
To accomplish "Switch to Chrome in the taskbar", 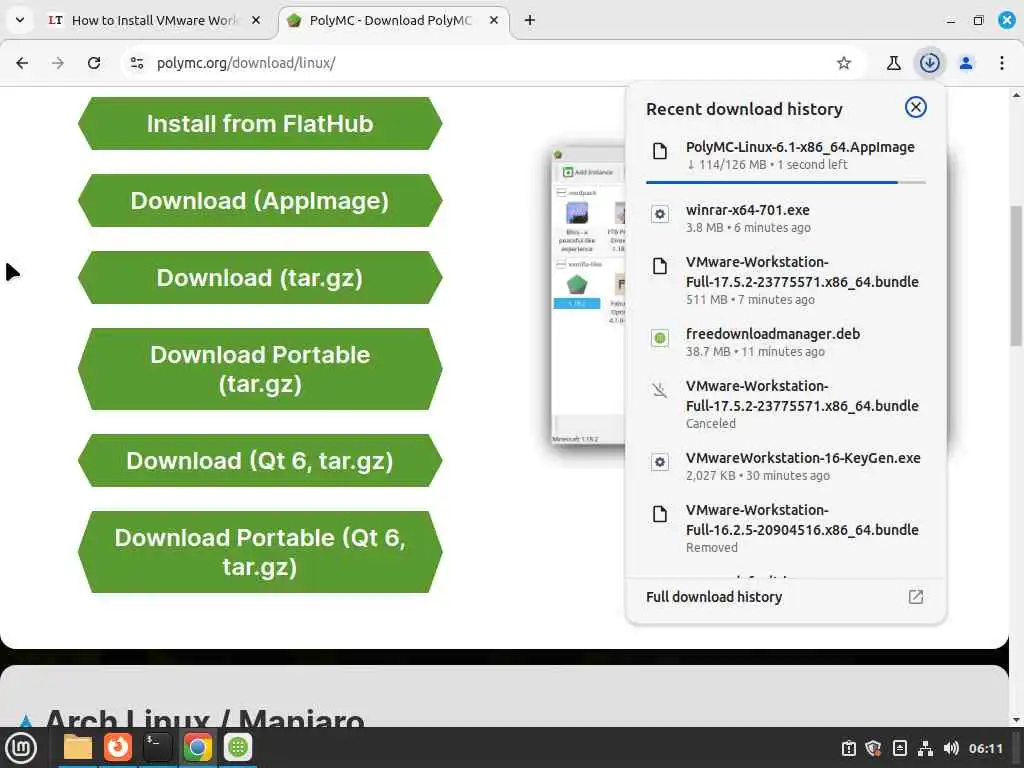I will coord(197,747).
